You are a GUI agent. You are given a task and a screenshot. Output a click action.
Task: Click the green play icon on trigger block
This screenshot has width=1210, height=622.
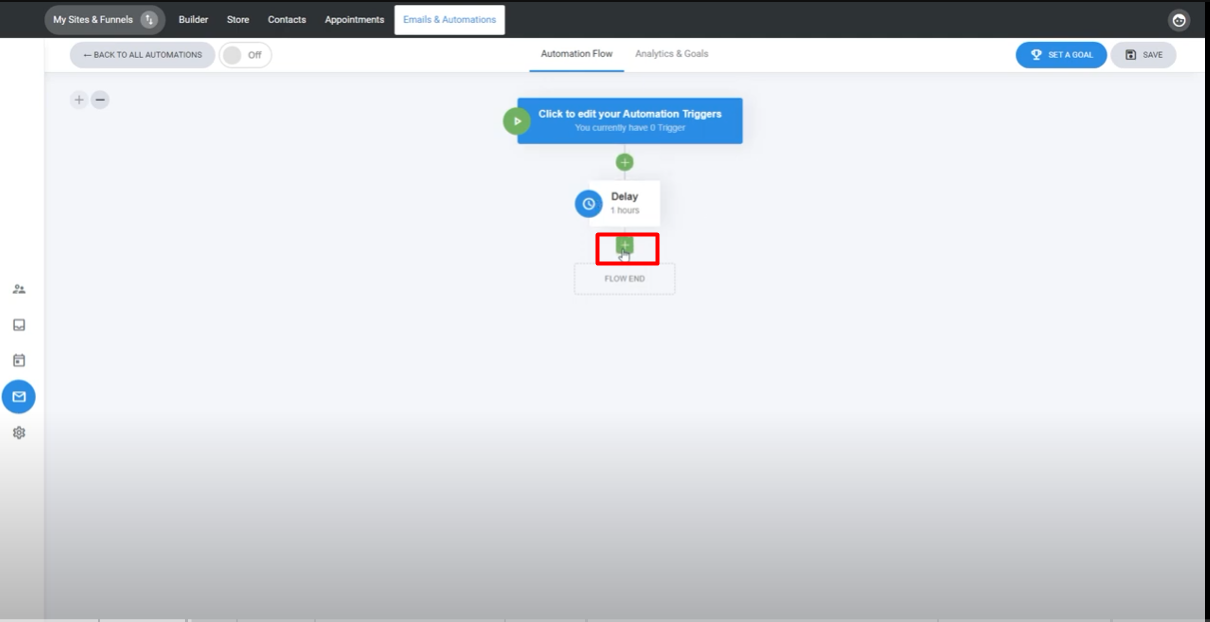coord(517,121)
